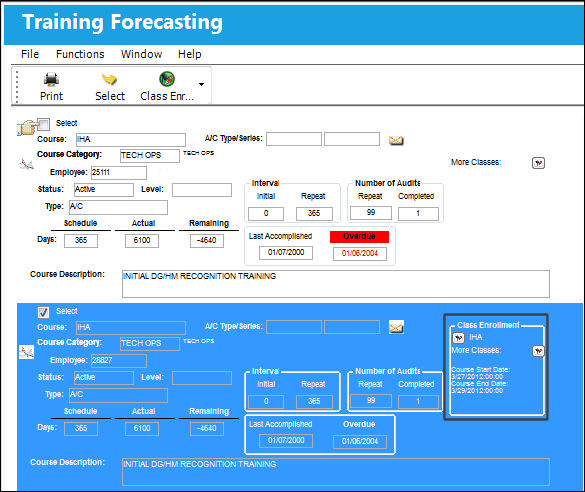The image size is (585, 492).
Task: Click Audits Repeat 99 field in first record
Action: click(x=371, y=213)
